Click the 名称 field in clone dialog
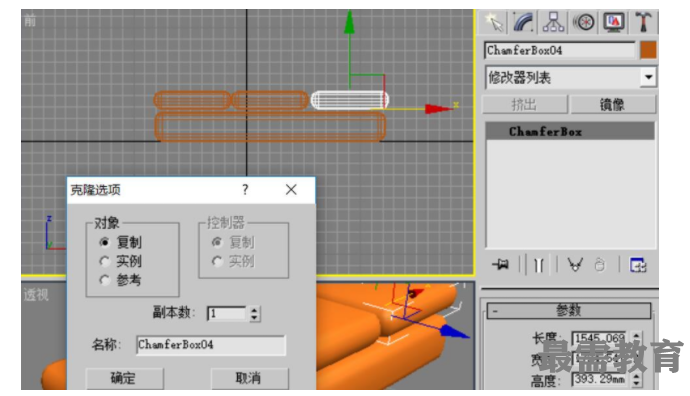The height and width of the screenshot is (396, 690). click(x=211, y=345)
